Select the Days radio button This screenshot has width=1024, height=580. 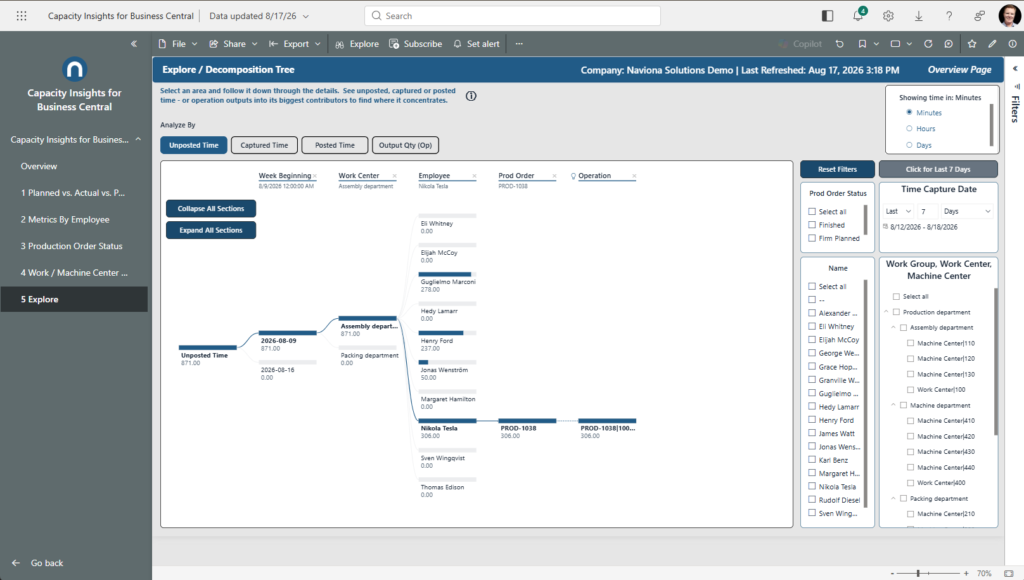(909, 145)
